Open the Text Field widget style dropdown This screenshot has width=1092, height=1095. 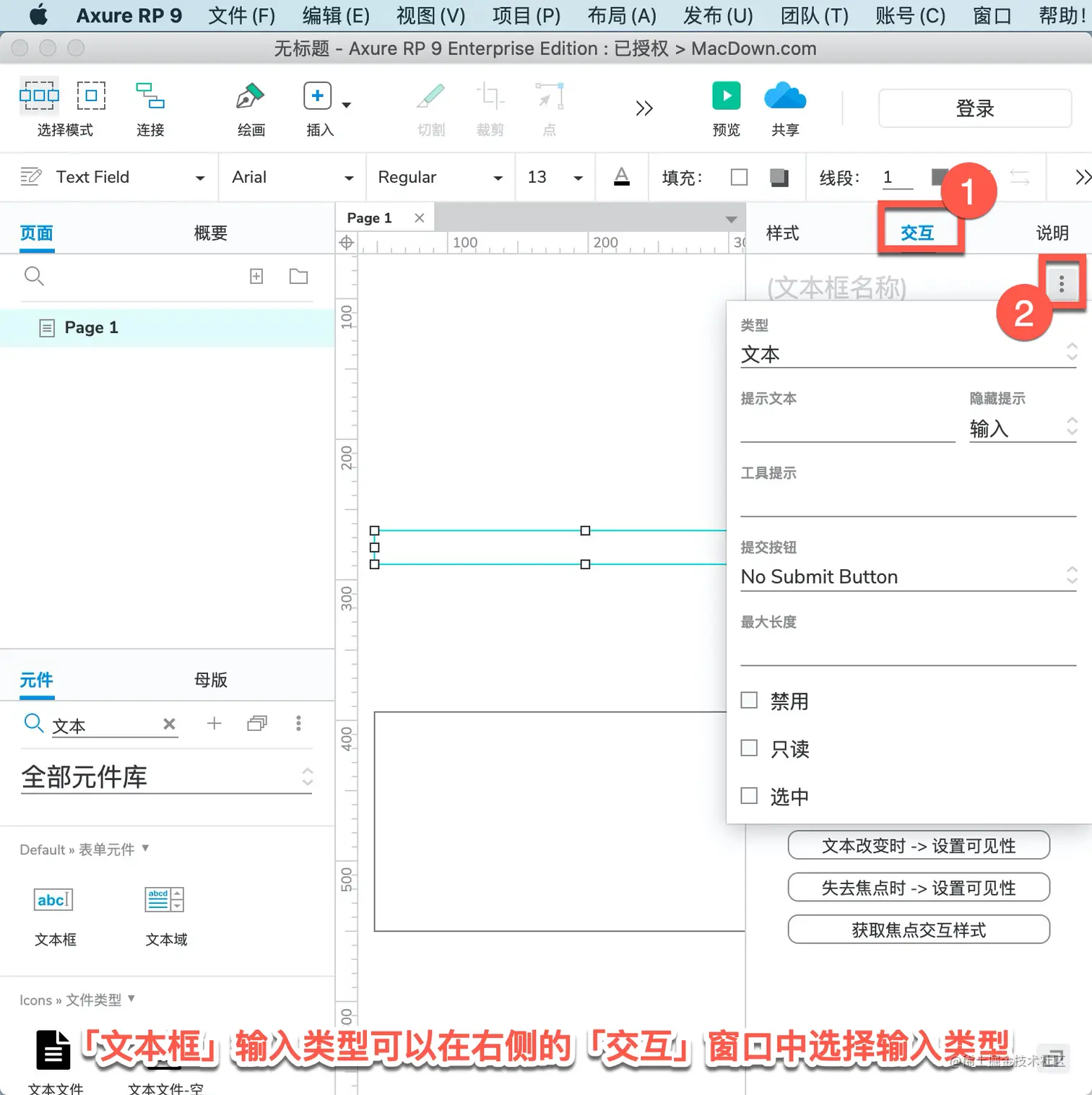click(x=200, y=178)
